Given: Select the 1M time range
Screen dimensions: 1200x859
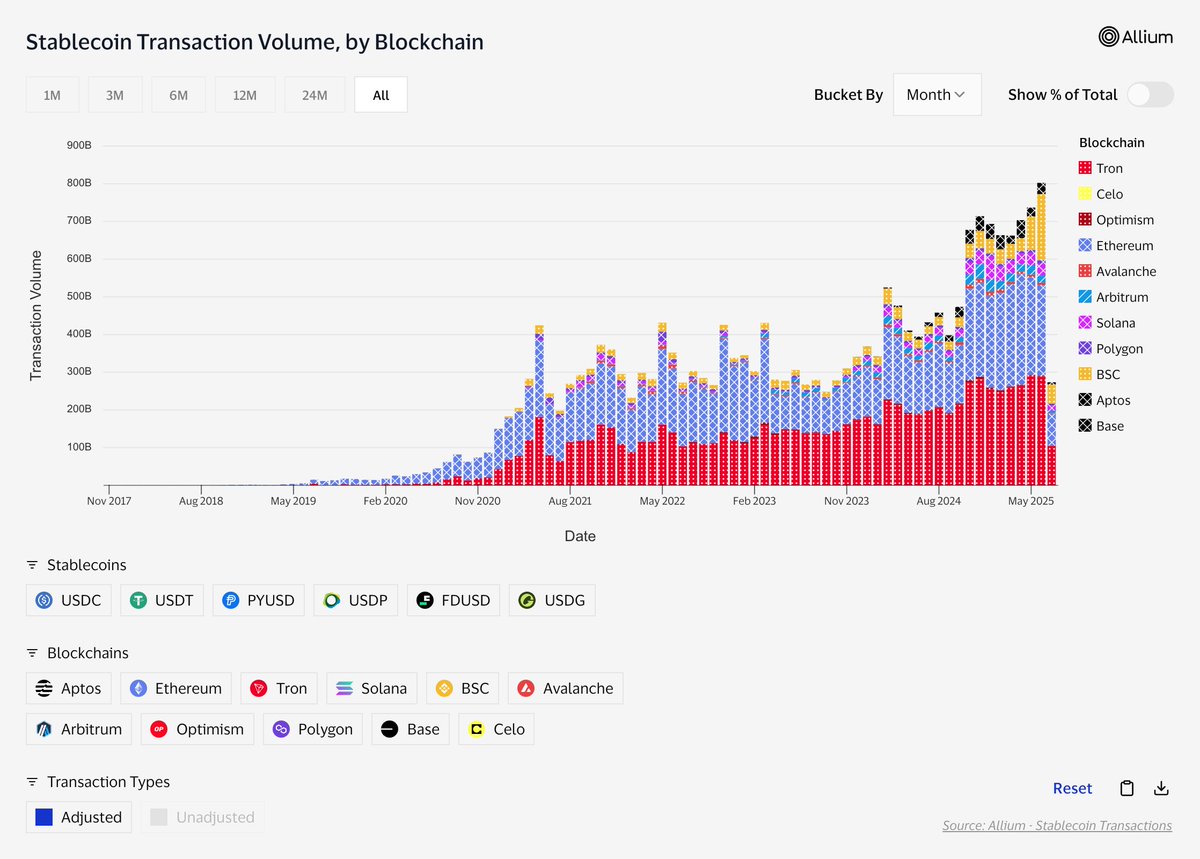Looking at the screenshot, I should click(x=52, y=95).
